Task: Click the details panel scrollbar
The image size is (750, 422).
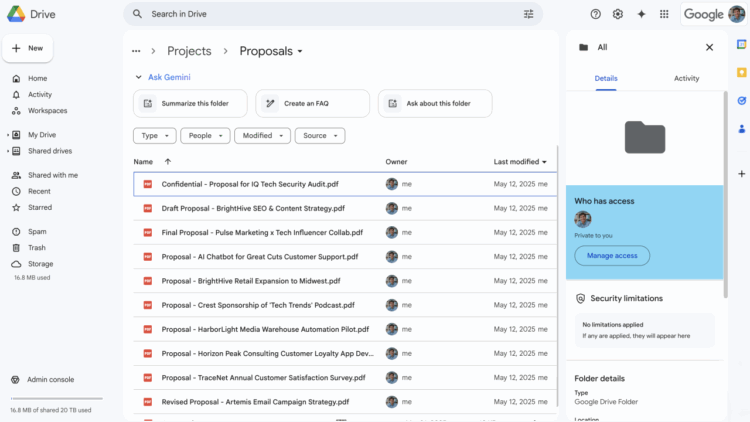Action: tap(725, 194)
